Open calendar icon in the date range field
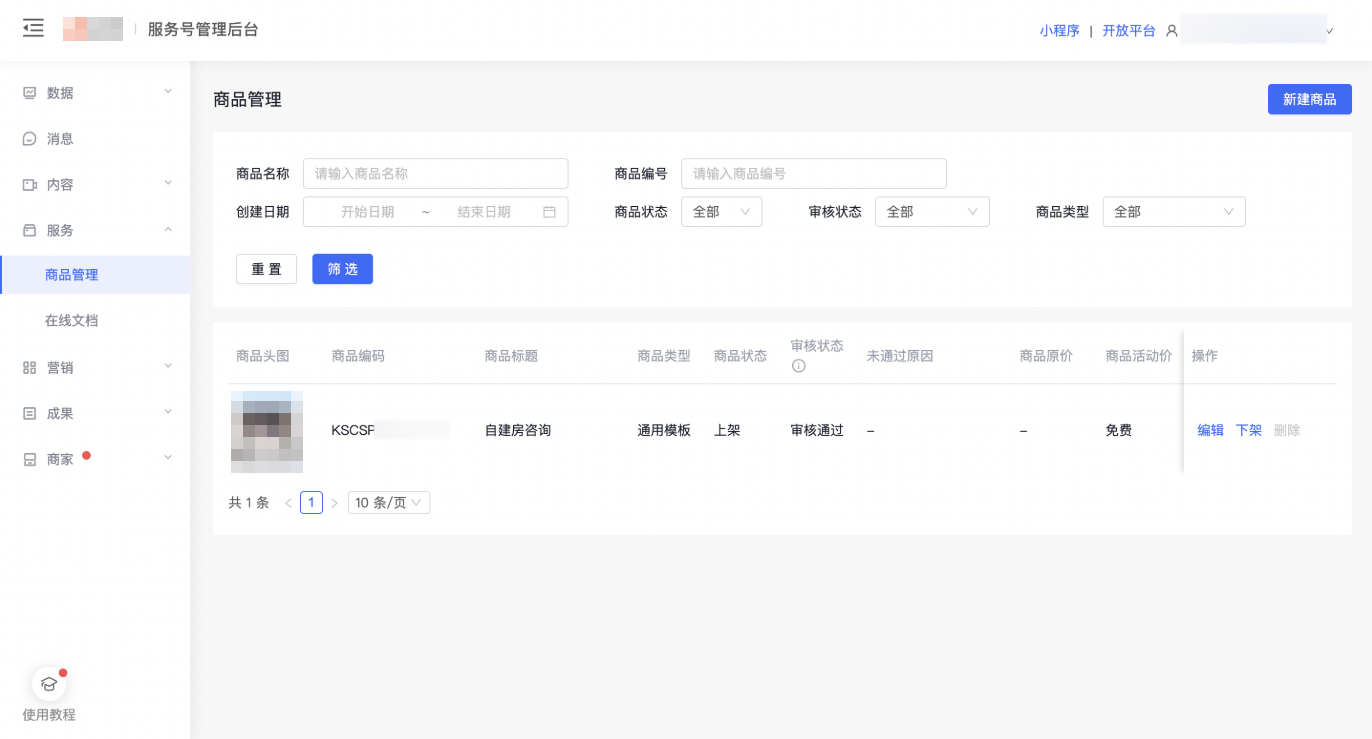 (549, 212)
